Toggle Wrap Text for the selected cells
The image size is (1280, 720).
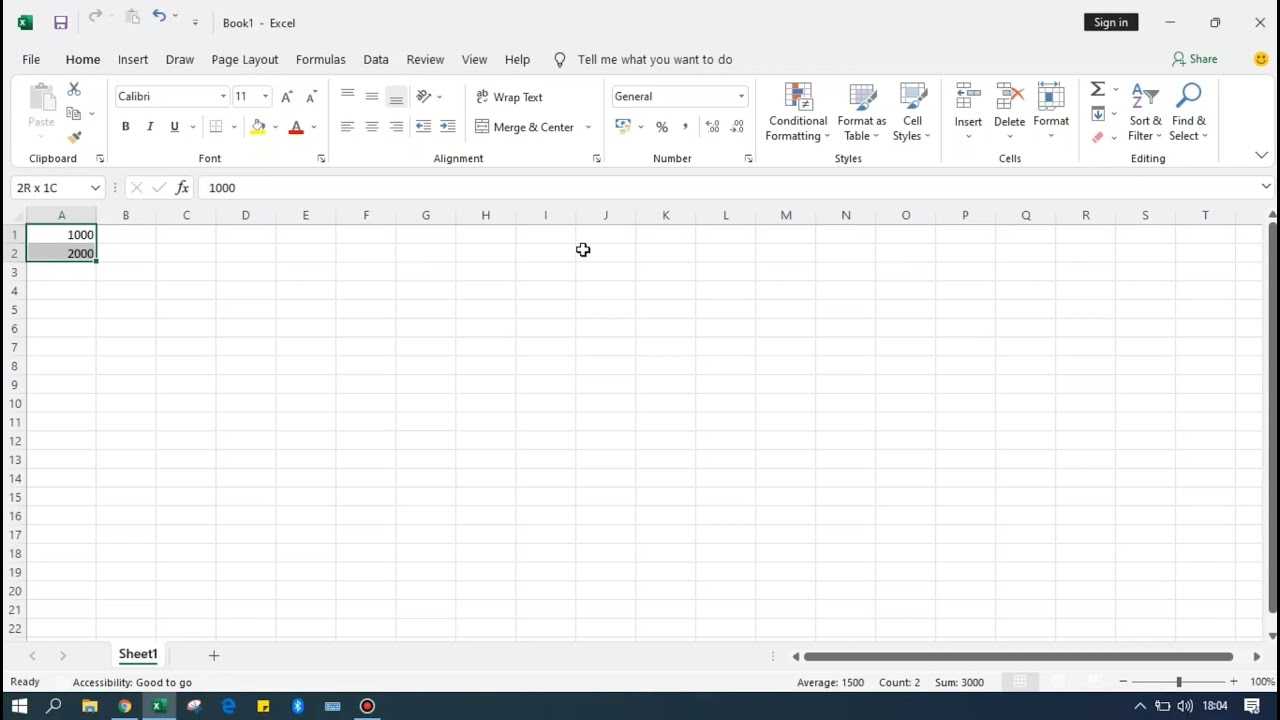tap(509, 97)
